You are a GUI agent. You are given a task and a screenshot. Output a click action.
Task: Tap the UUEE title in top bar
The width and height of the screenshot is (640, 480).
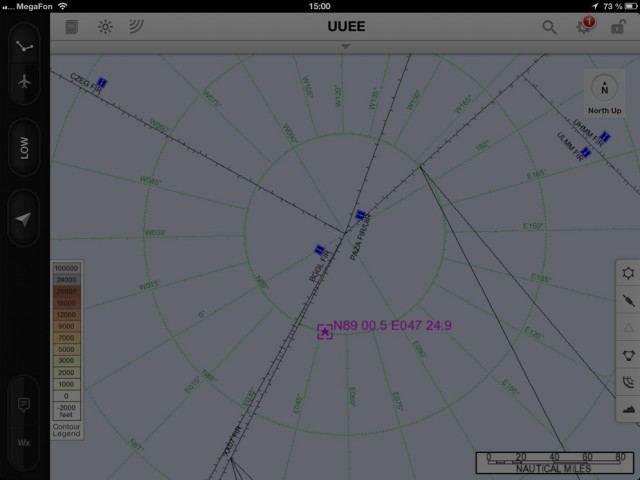[x=346, y=27]
